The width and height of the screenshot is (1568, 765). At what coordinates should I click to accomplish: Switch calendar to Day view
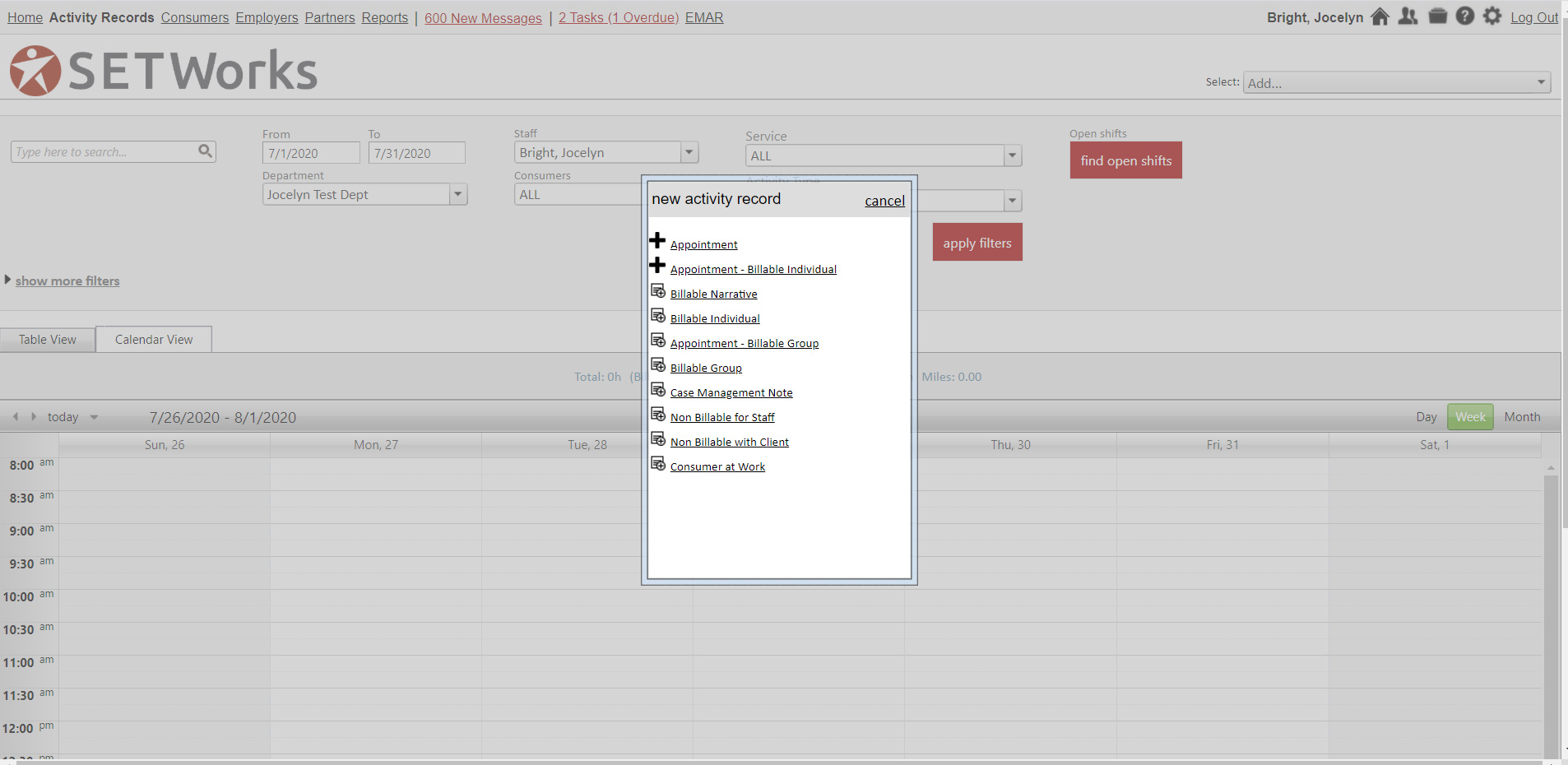(1427, 417)
